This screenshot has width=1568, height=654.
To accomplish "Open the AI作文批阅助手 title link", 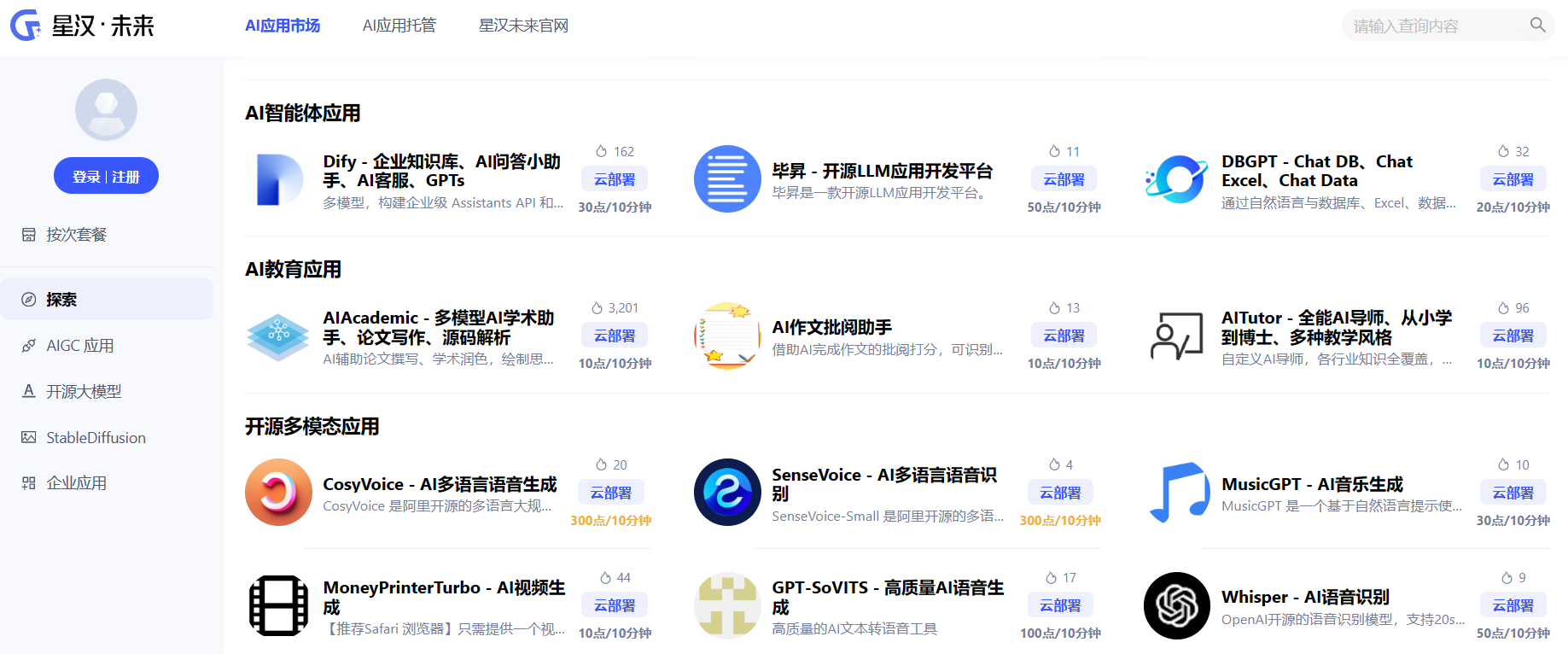I will (831, 327).
